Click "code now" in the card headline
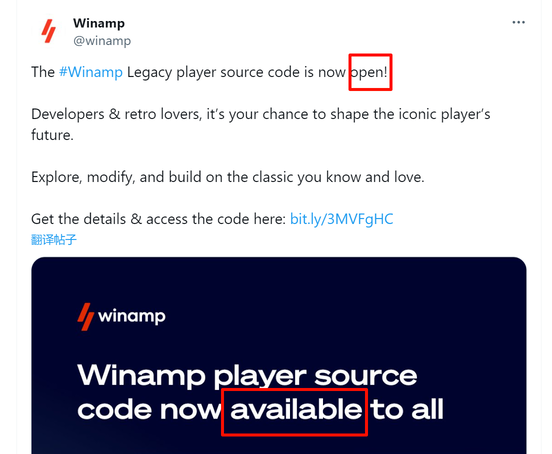Viewport: 552px width, 454px height. tap(149, 410)
